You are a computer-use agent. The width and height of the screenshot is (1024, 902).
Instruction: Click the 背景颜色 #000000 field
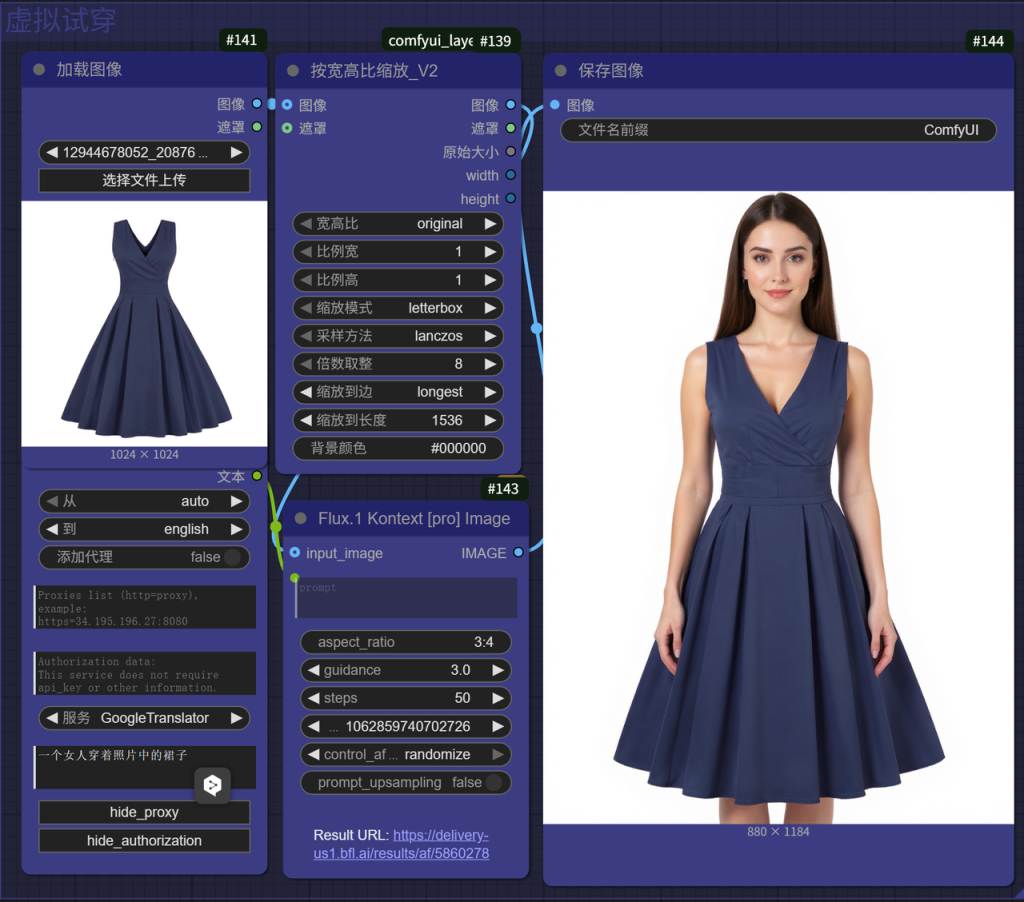[397, 448]
